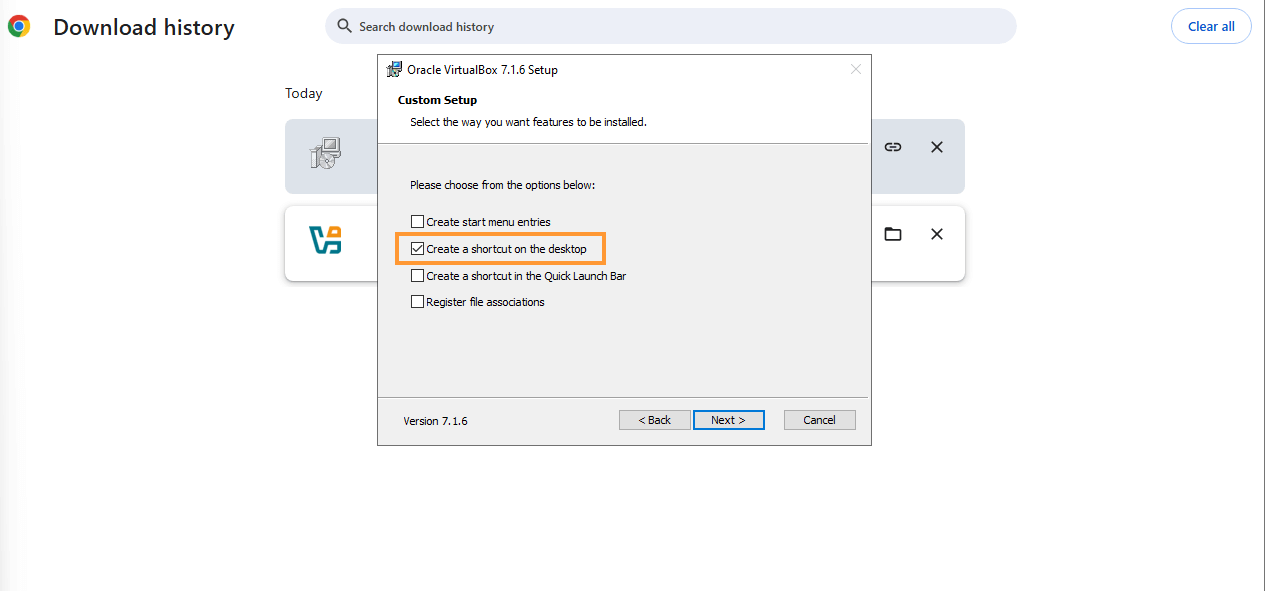Image resolution: width=1265 pixels, height=591 pixels.
Task: Uncheck Create a shortcut on the desktop
Action: (418, 249)
